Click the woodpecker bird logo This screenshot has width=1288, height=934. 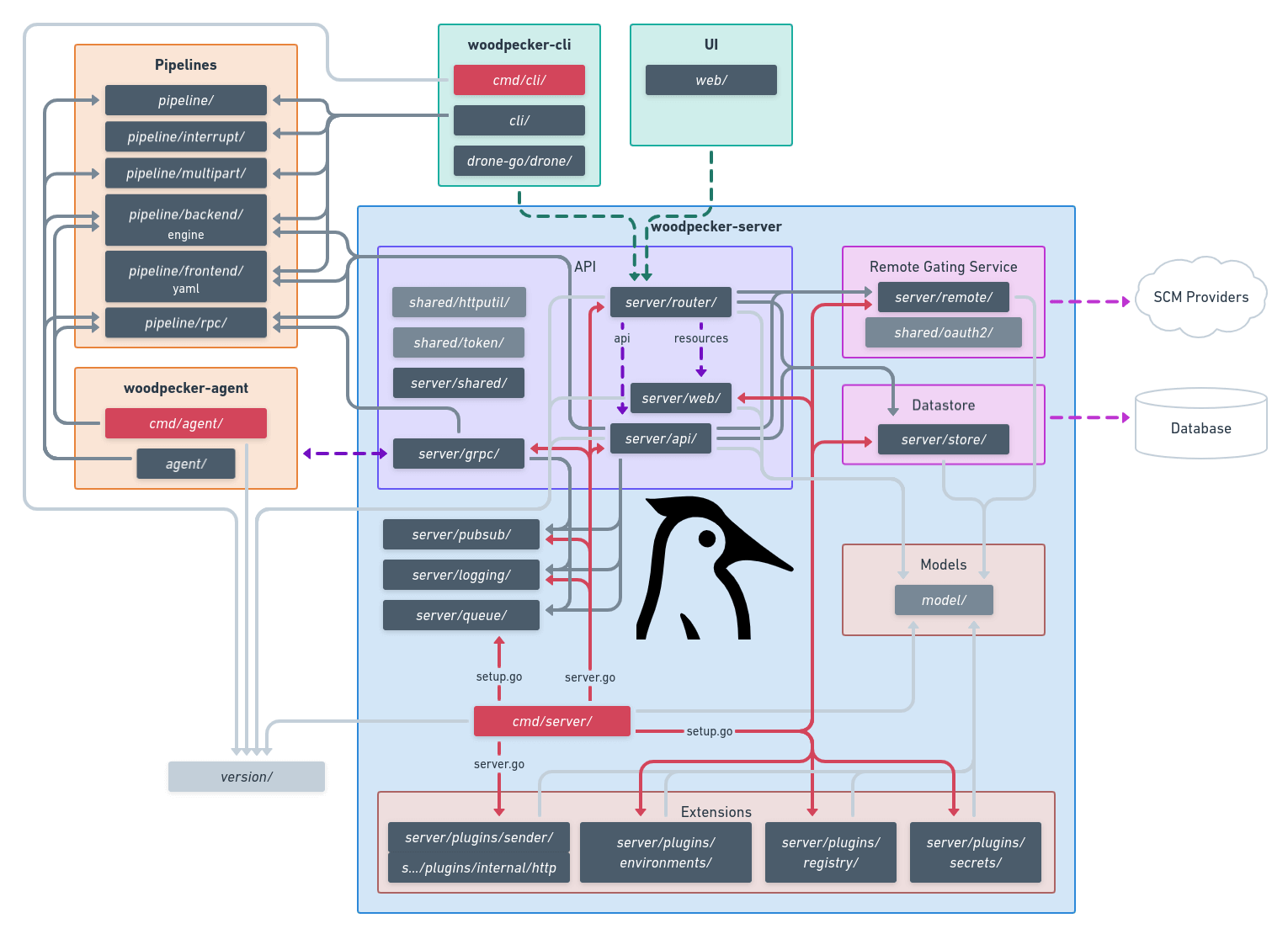714,569
